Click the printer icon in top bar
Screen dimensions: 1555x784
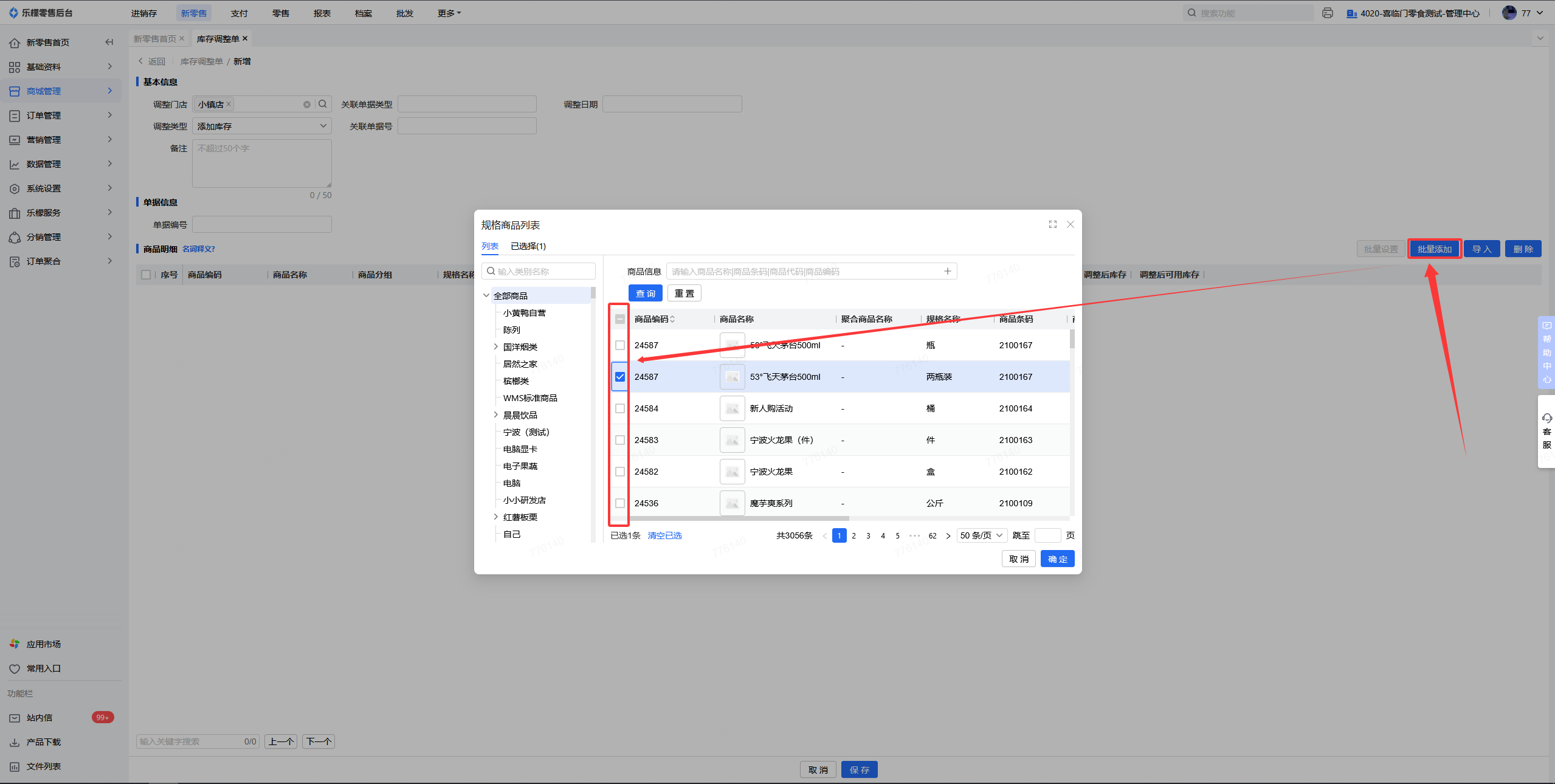1328,13
